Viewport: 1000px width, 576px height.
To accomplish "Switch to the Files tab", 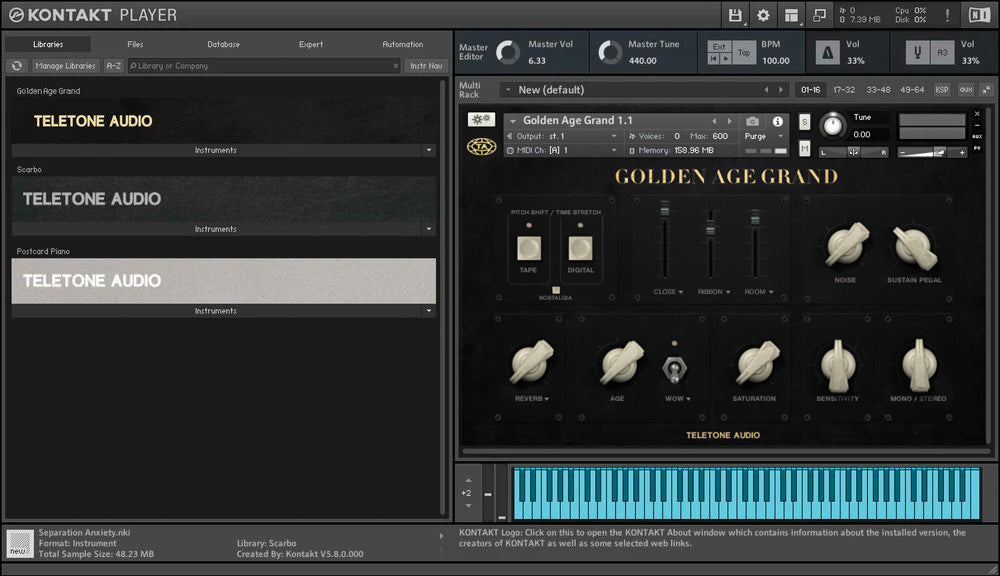I will [135, 45].
